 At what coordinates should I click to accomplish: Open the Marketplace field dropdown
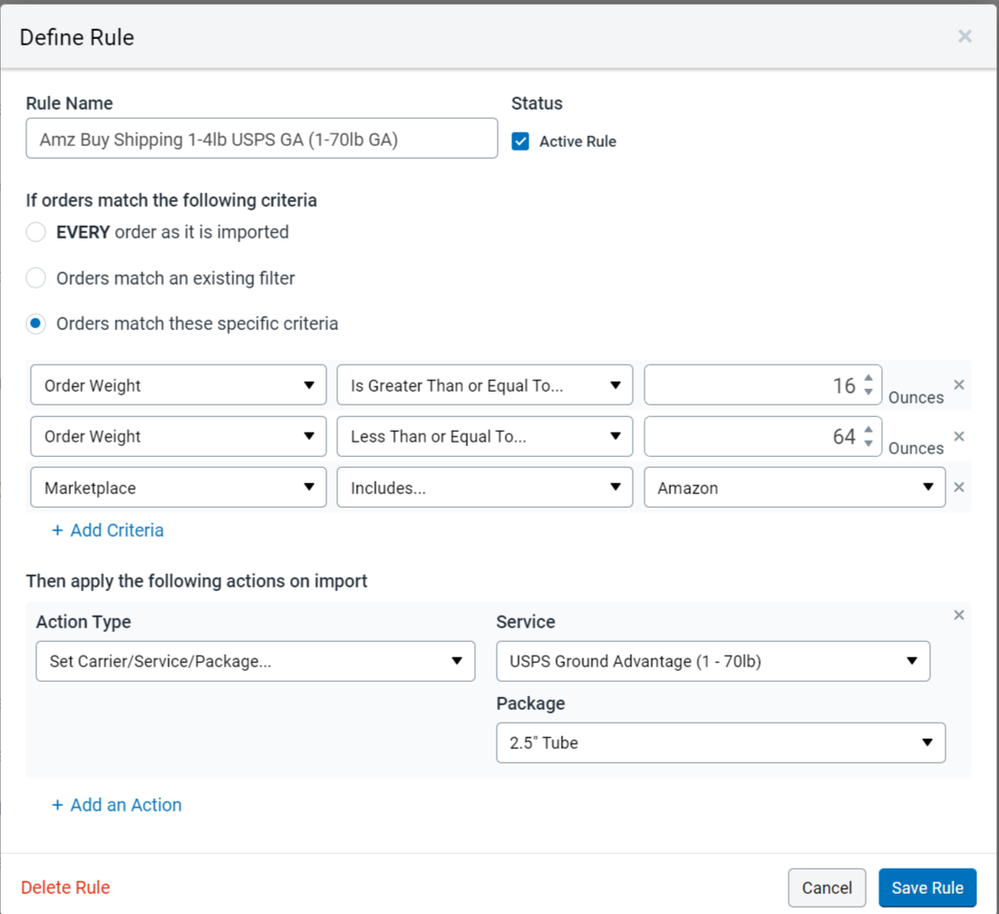(x=178, y=488)
